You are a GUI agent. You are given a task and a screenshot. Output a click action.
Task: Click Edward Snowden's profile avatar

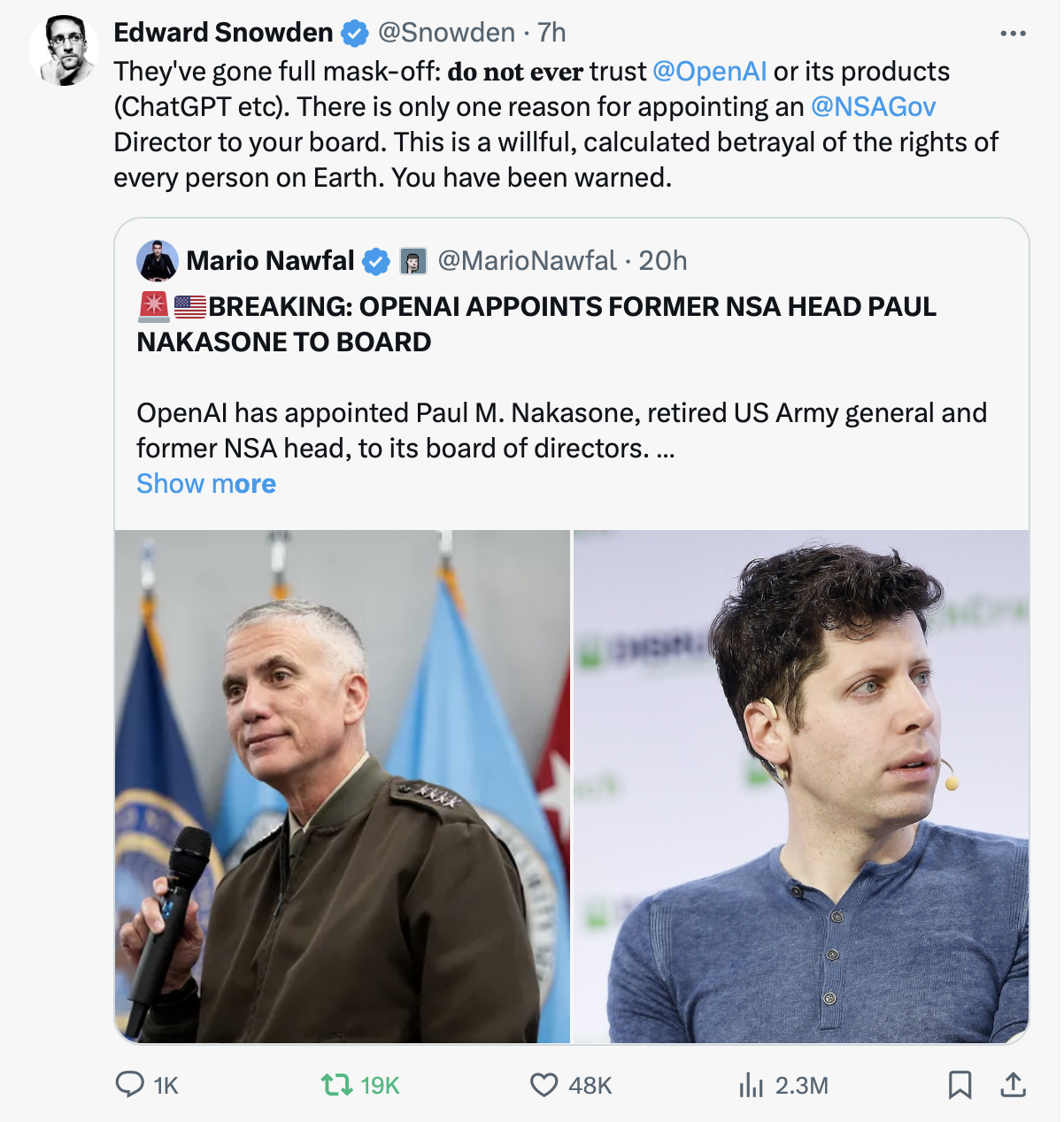coord(63,50)
